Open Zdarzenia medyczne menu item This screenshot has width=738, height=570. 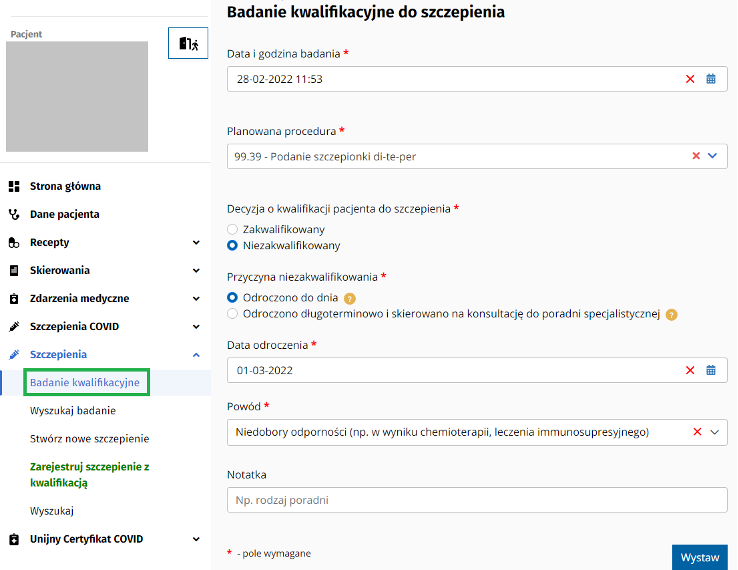[80, 298]
